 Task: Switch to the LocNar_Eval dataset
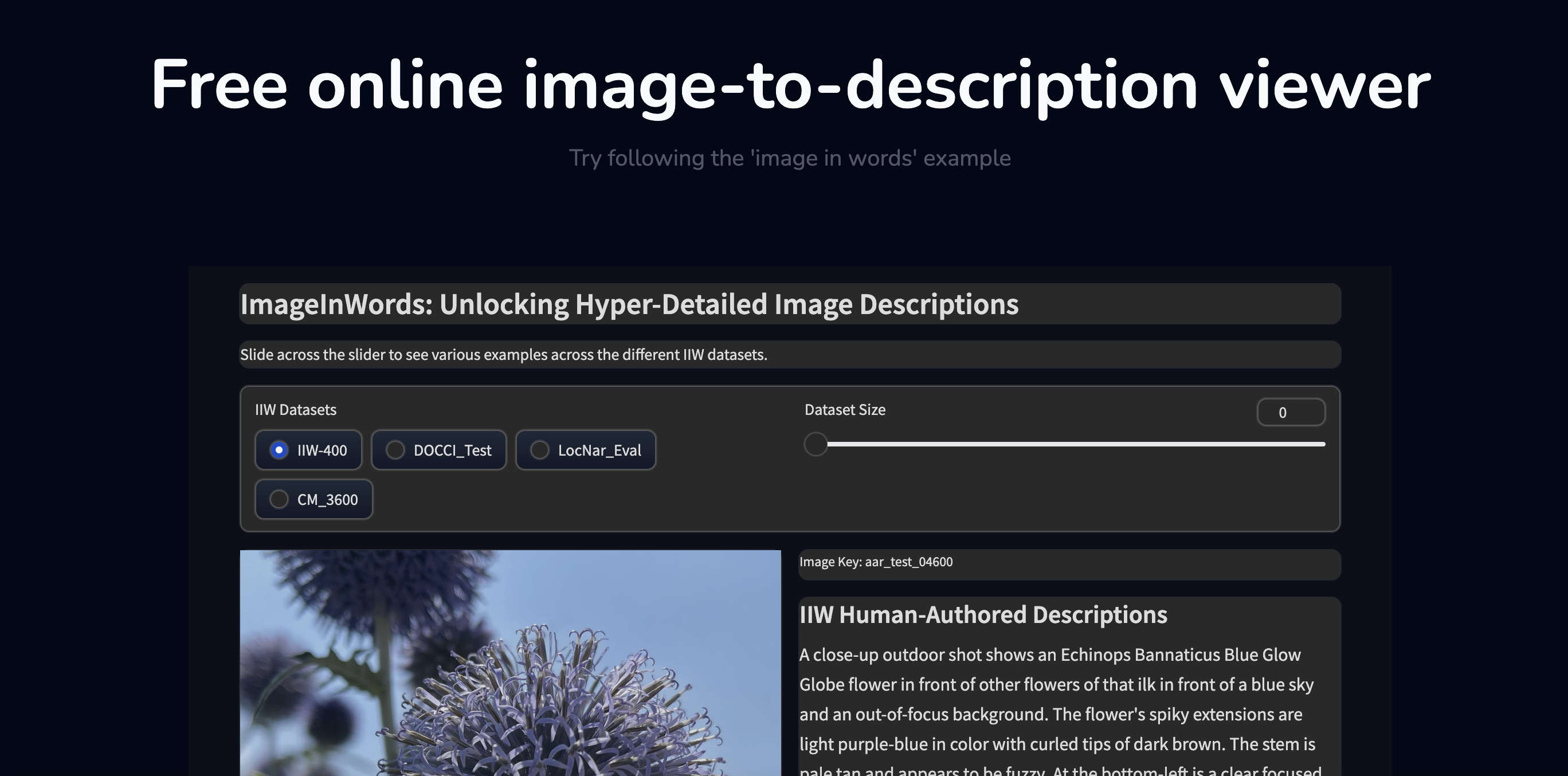[x=540, y=450]
